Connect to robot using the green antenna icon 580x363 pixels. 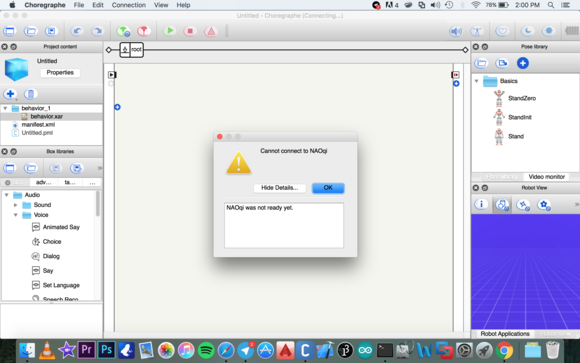(123, 31)
